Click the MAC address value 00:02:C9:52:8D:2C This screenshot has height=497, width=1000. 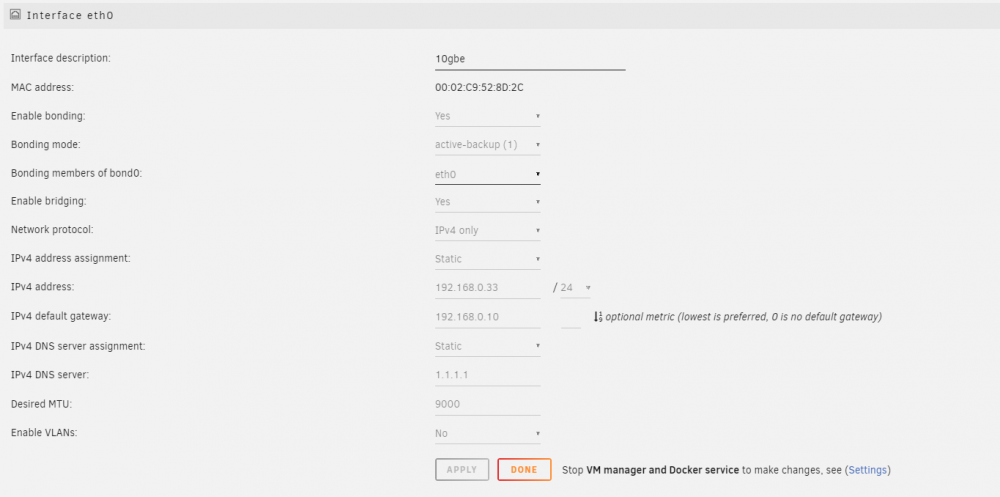479,87
